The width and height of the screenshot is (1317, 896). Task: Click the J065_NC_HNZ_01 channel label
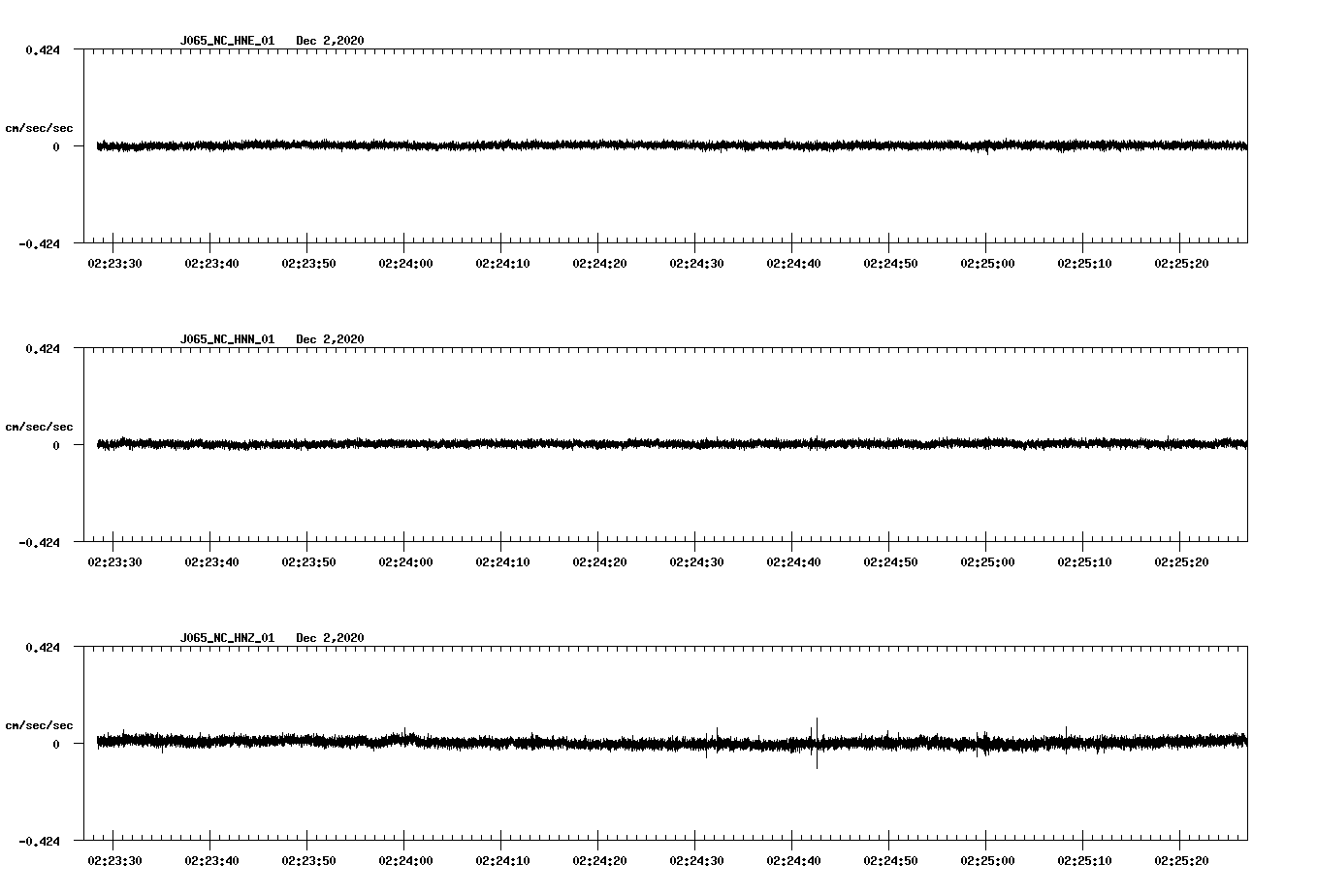(x=227, y=637)
